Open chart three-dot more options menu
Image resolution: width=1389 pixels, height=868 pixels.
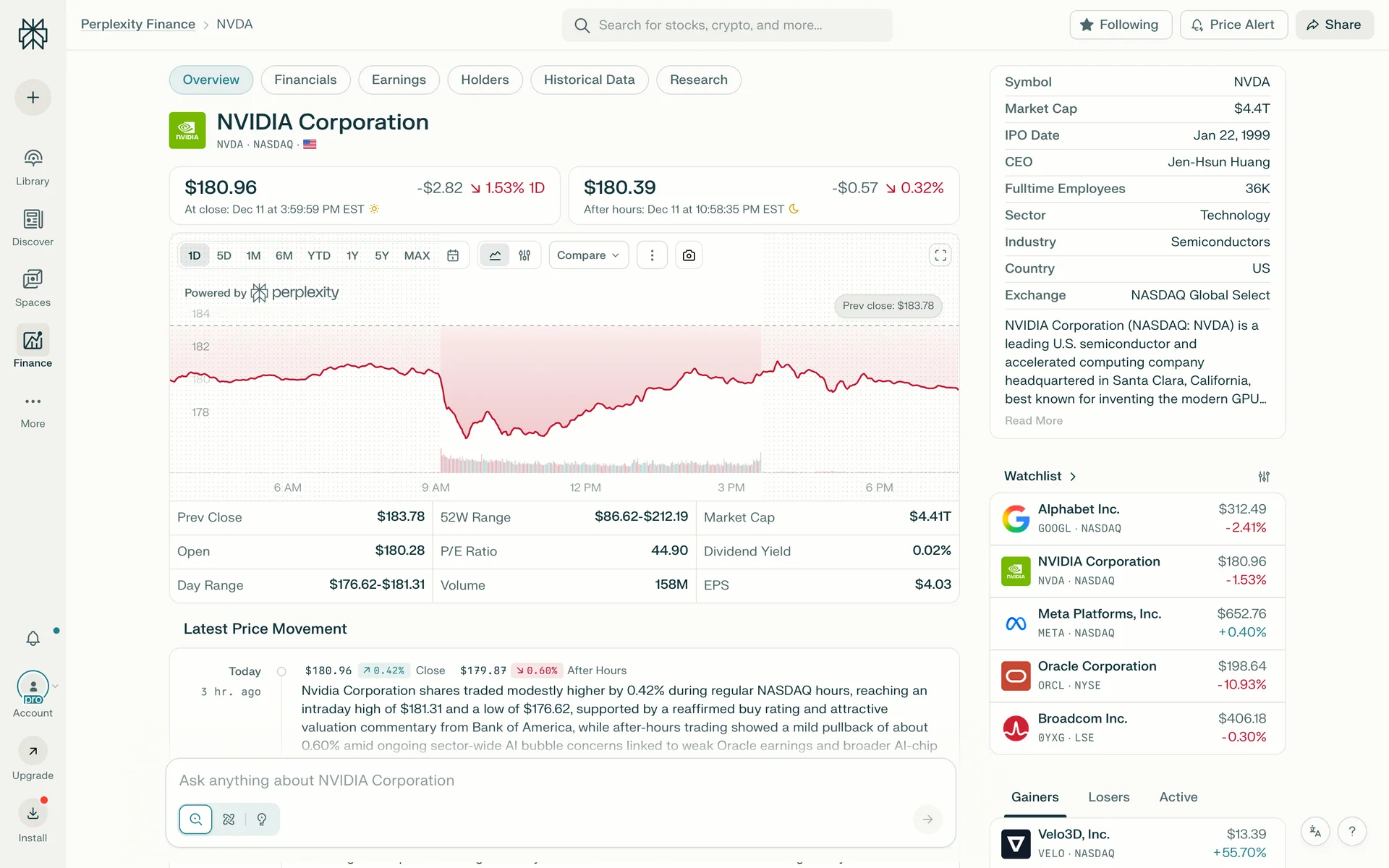click(652, 255)
